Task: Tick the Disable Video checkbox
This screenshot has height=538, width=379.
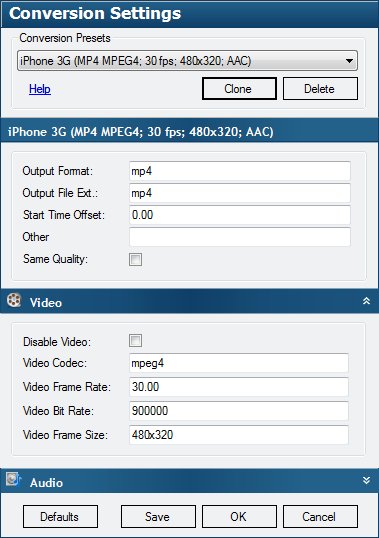Action: click(x=135, y=341)
